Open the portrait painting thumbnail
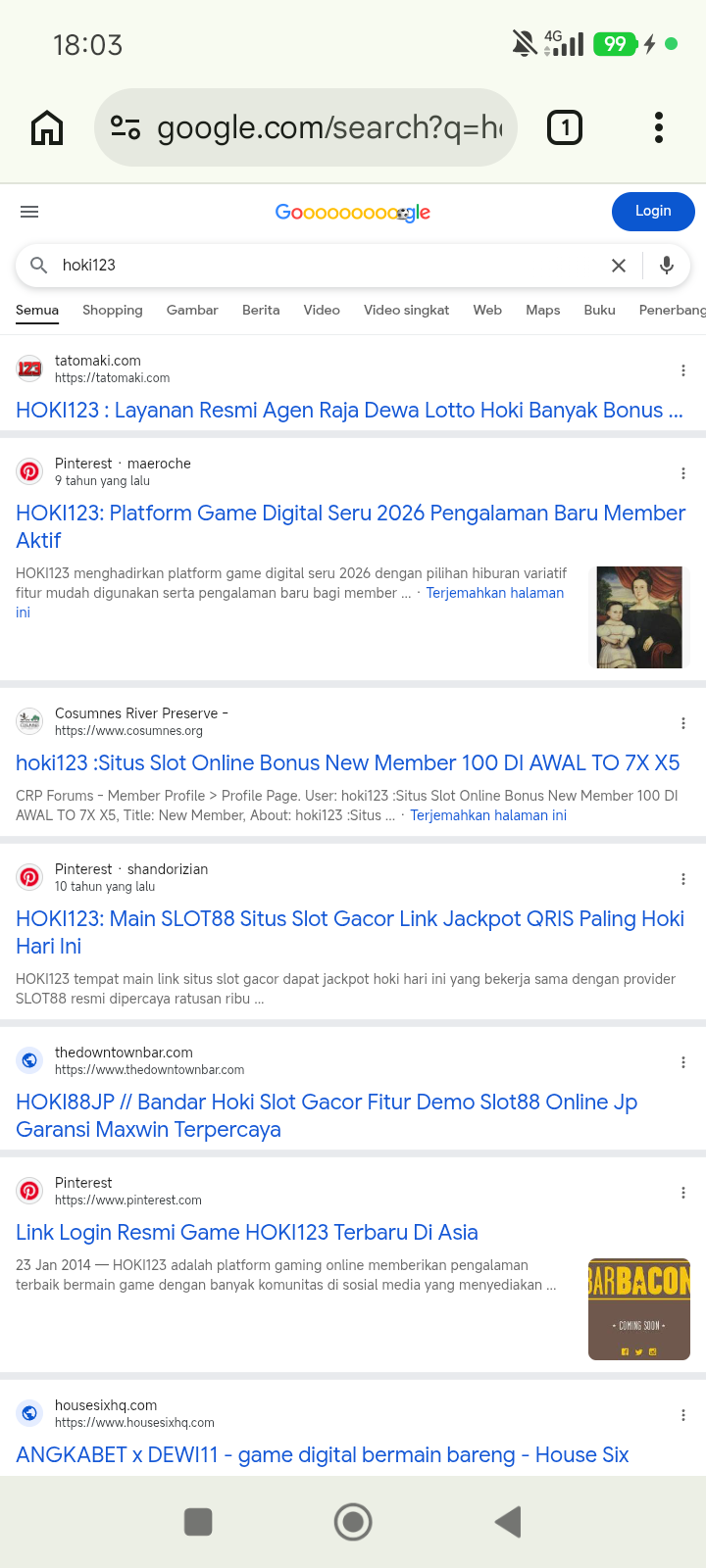This screenshot has width=706, height=1568. coord(639,617)
